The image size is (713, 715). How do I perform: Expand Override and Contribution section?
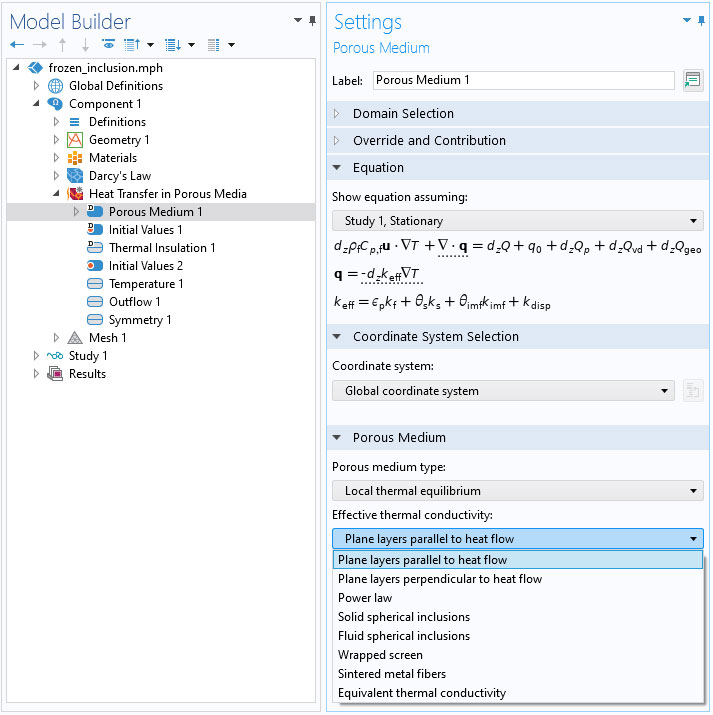pyautogui.click(x=429, y=141)
